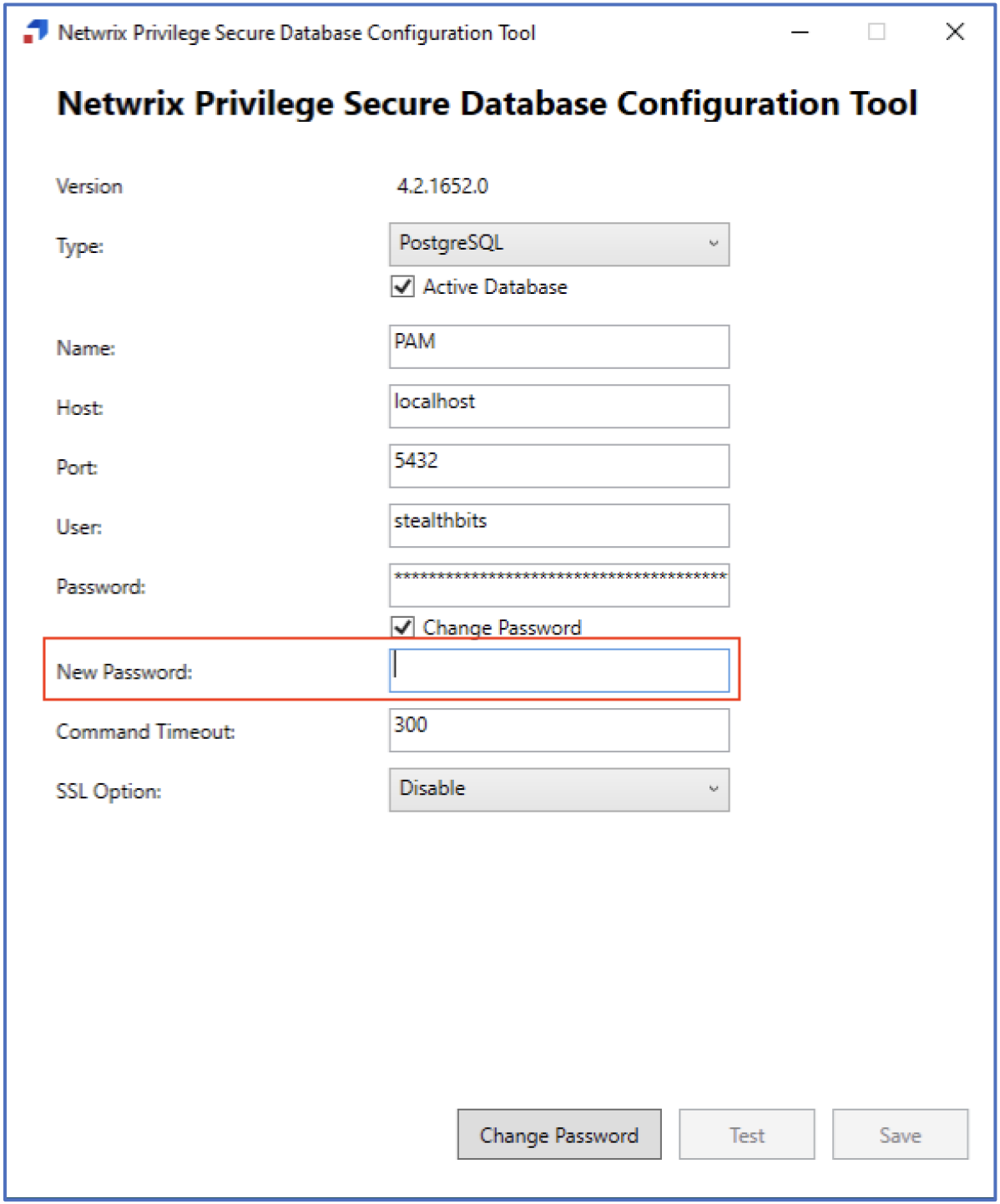Uncheck the Change Password checkbox

click(403, 627)
